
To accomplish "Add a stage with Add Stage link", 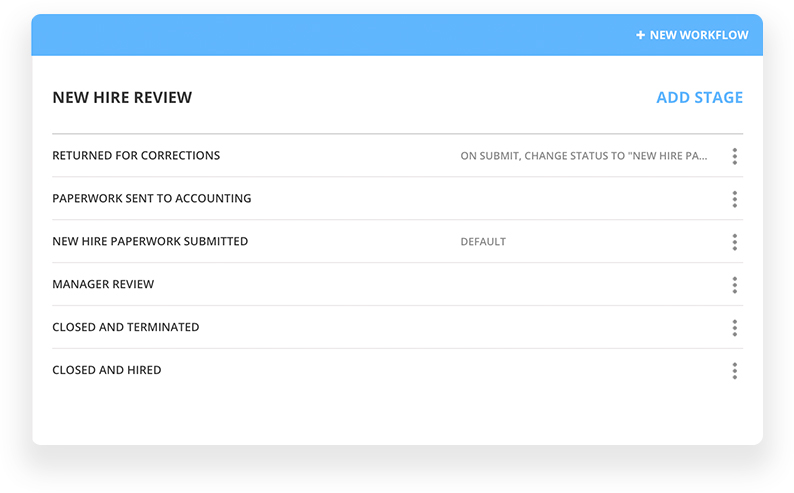I will coord(699,97).
